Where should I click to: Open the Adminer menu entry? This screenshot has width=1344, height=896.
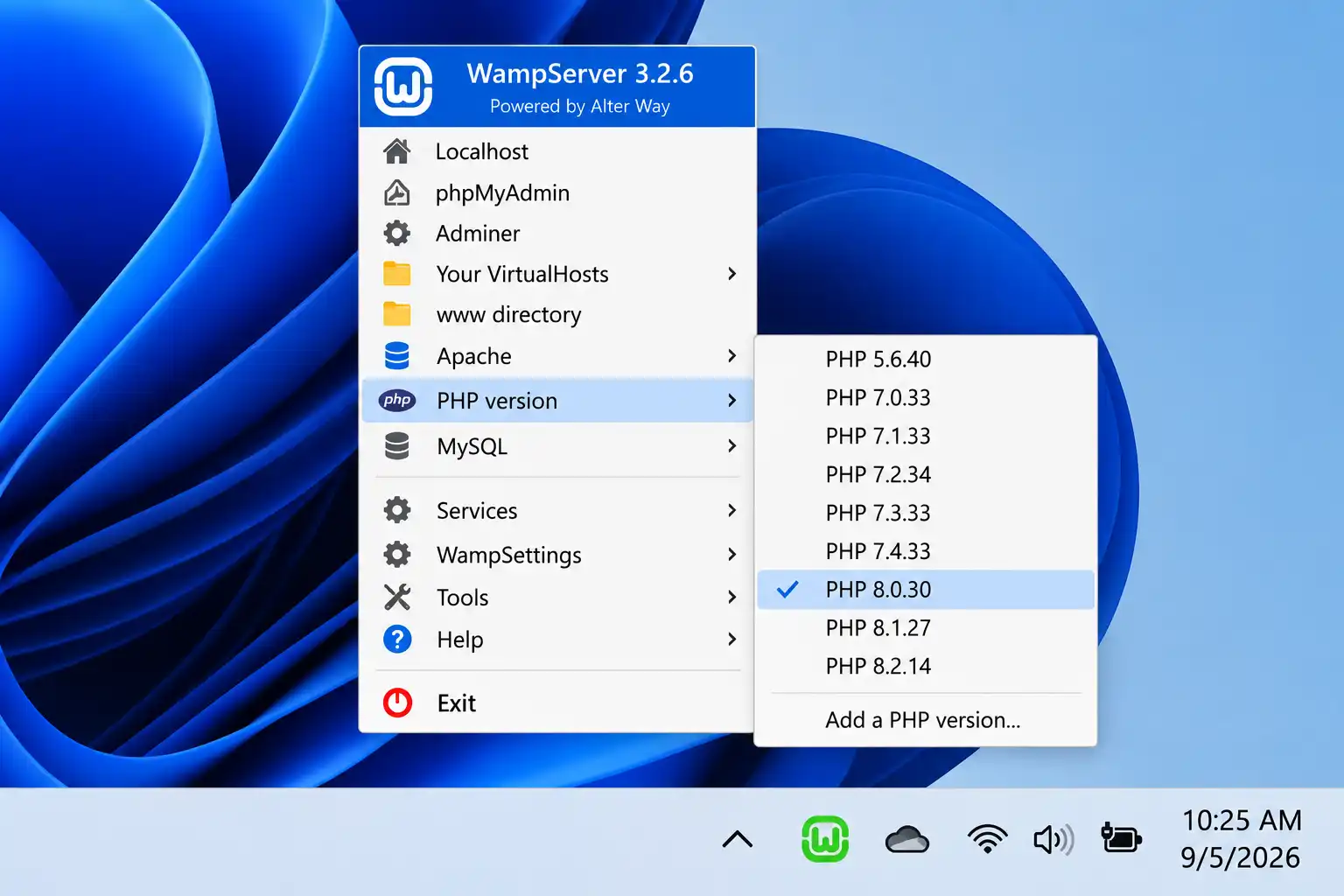557,233
